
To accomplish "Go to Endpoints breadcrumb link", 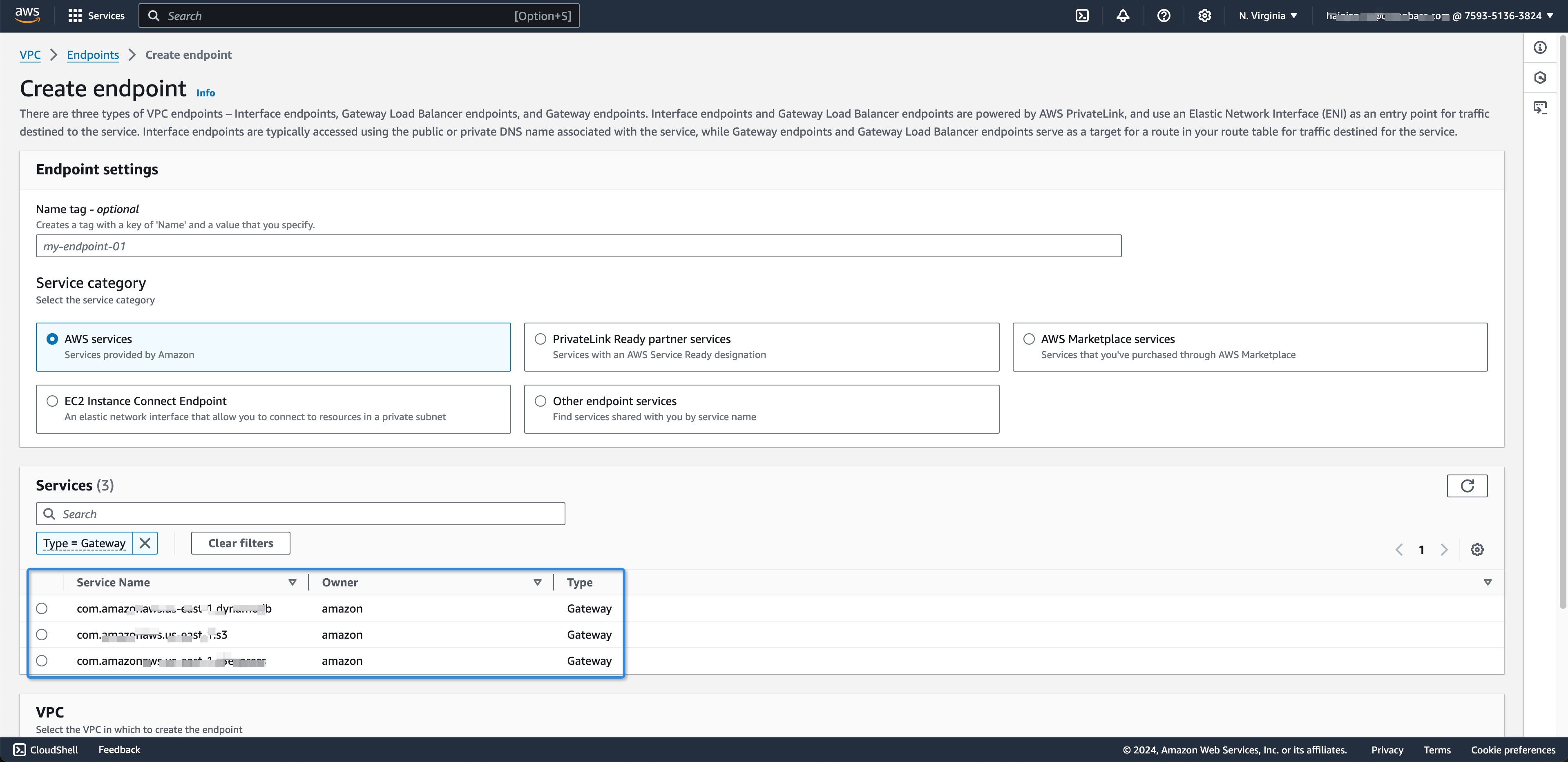I will [92, 55].
